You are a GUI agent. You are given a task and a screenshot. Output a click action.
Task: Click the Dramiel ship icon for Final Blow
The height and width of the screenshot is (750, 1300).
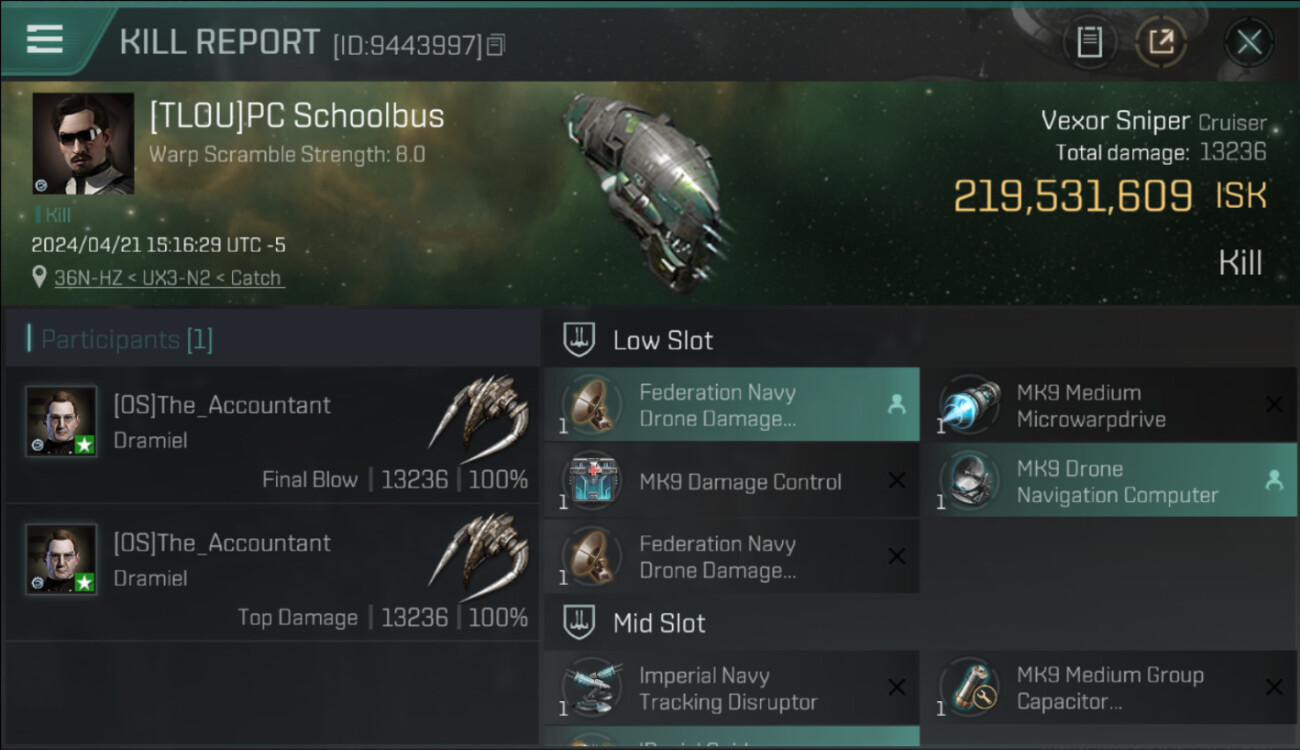point(478,411)
